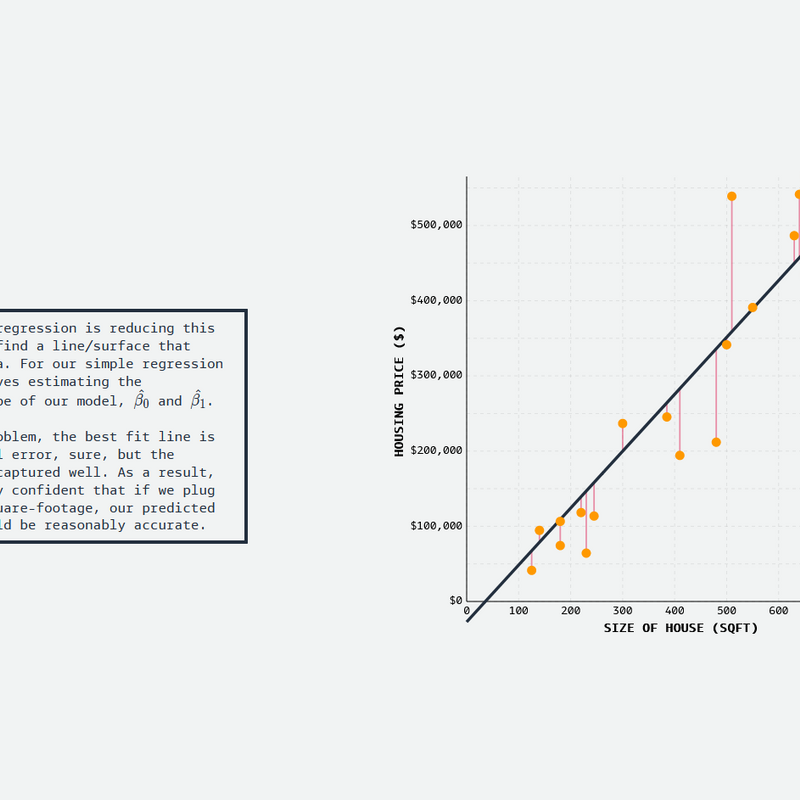Screen dimensions: 800x800
Task: Click the chart plot area origin corner
Action: [x=466, y=600]
